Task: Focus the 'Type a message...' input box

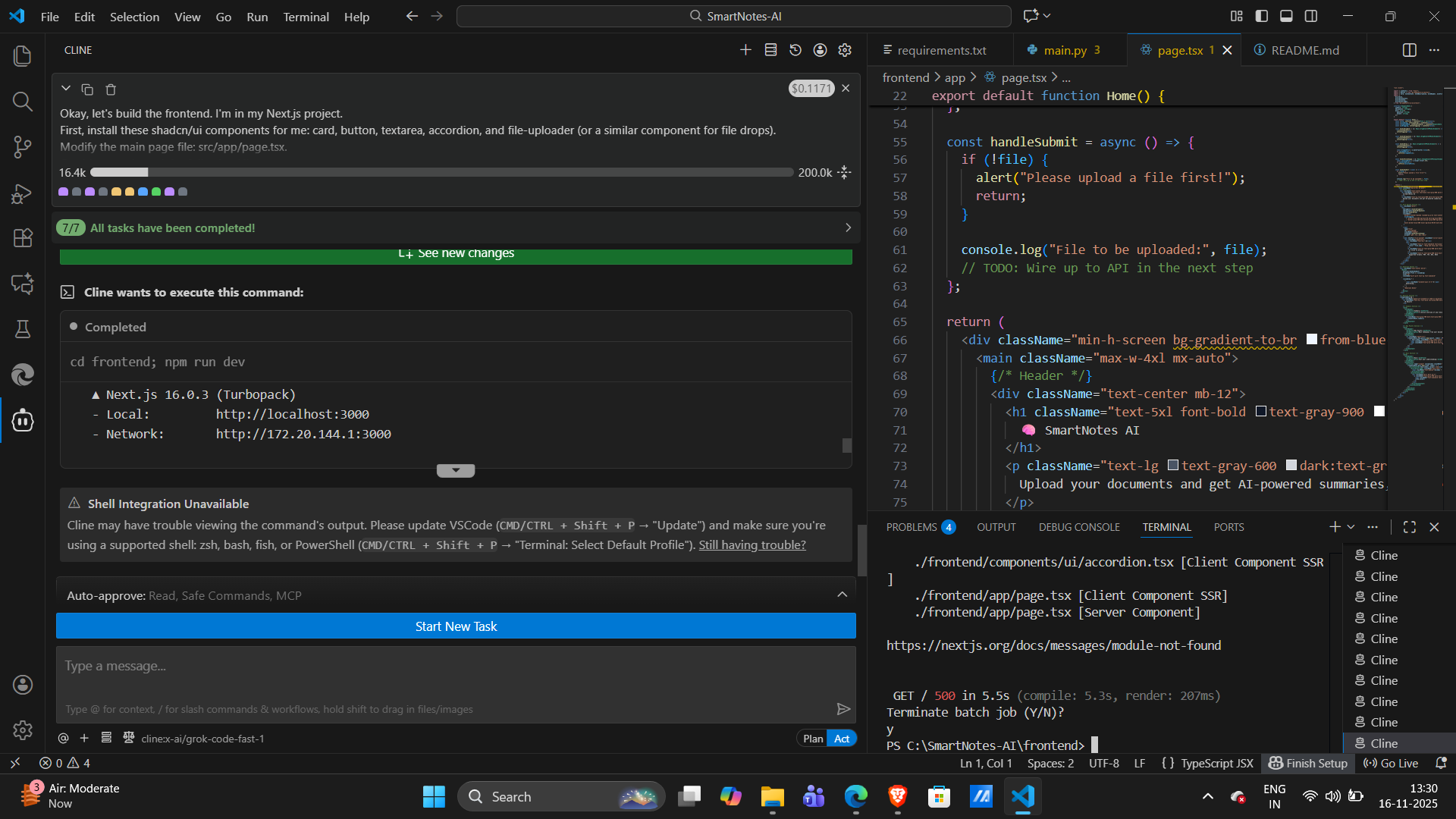Action: (x=455, y=667)
